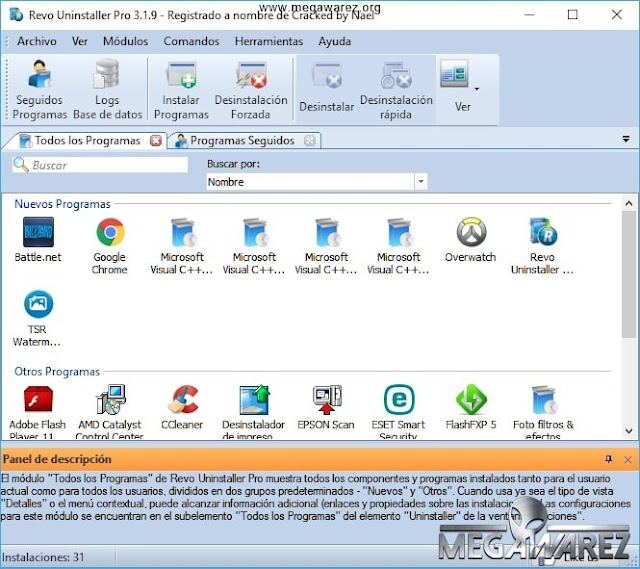
Task: Click program list scrollbar up arrow
Action: (x=629, y=203)
